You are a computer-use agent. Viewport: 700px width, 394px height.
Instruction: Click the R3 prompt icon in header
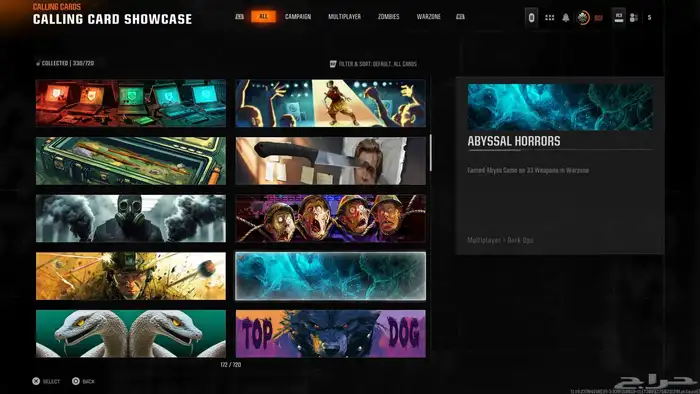pyautogui.click(x=619, y=17)
